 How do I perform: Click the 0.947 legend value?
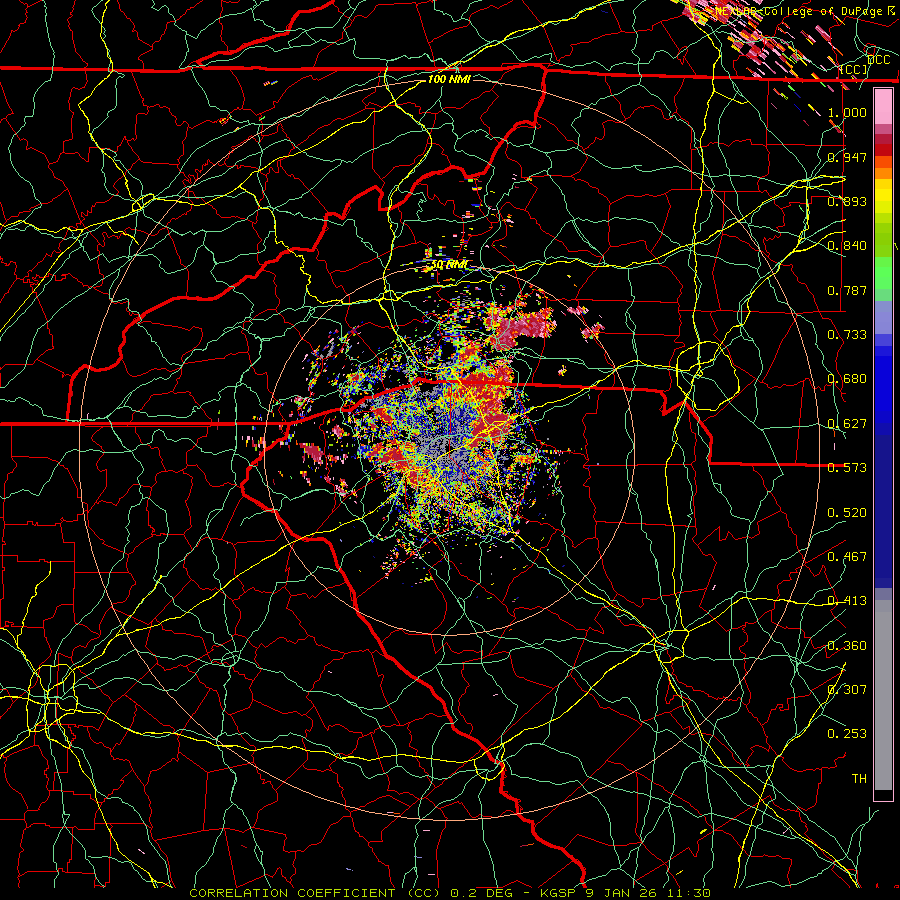847,157
